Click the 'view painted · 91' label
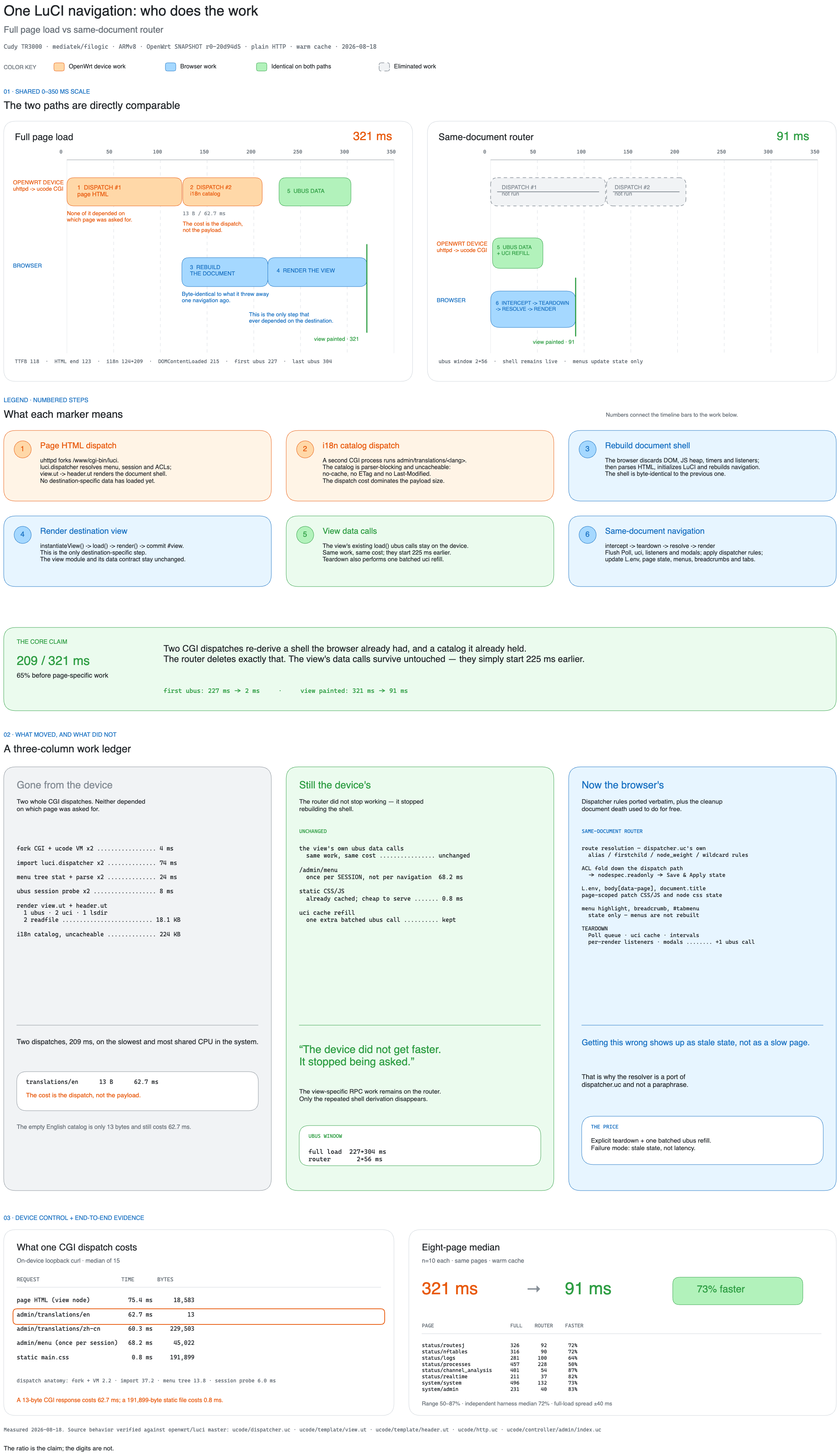This screenshot has height=1456, width=840. pos(553,342)
